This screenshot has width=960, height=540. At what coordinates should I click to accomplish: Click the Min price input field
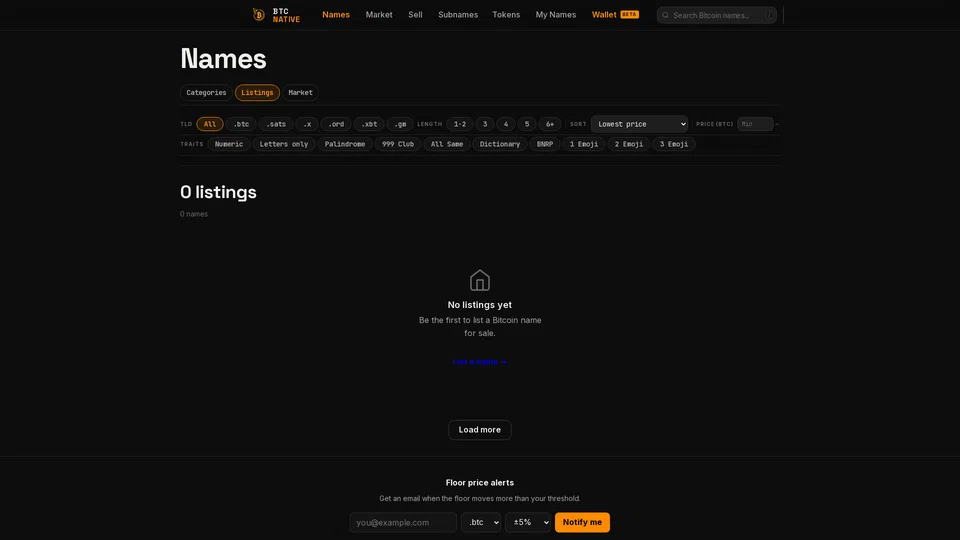point(755,124)
